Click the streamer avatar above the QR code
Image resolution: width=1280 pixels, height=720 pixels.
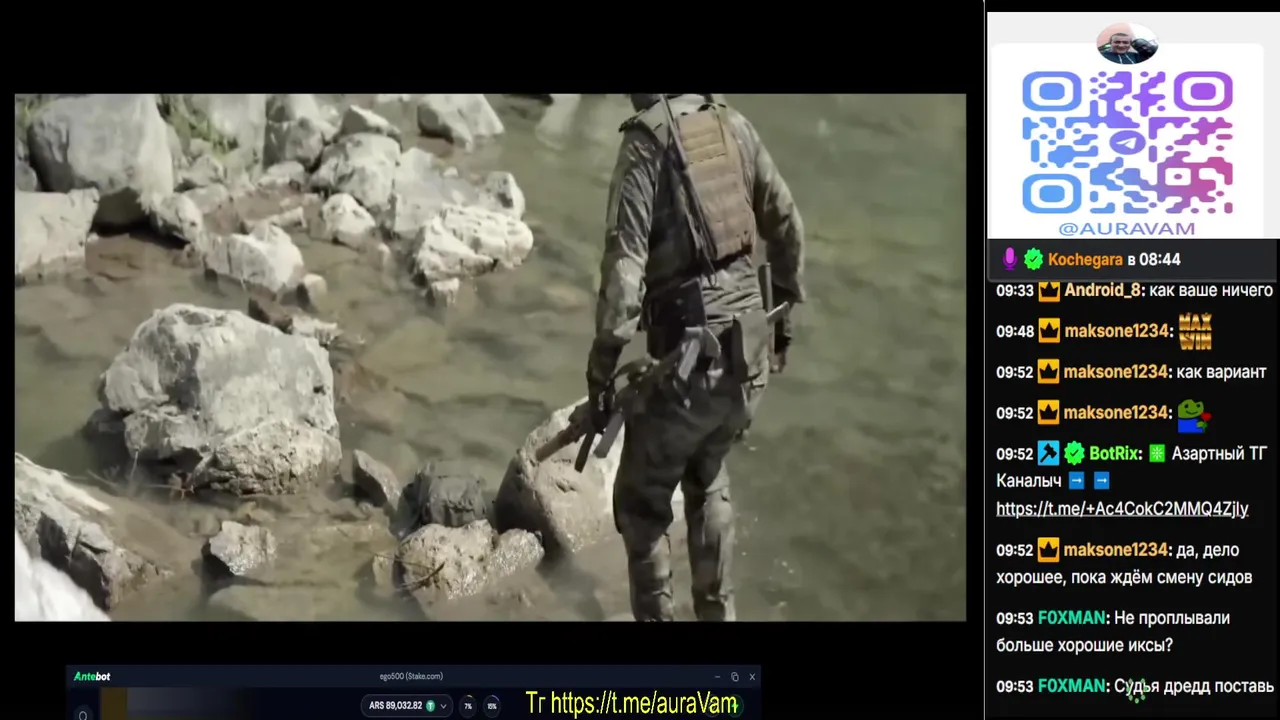[x=1127, y=43]
